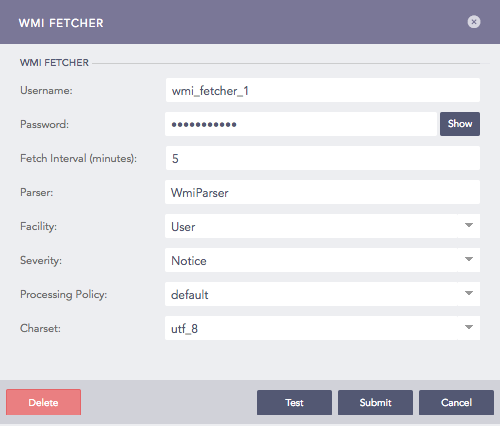Click the Processing Policy label
The height and width of the screenshot is (426, 500).
click(x=64, y=294)
